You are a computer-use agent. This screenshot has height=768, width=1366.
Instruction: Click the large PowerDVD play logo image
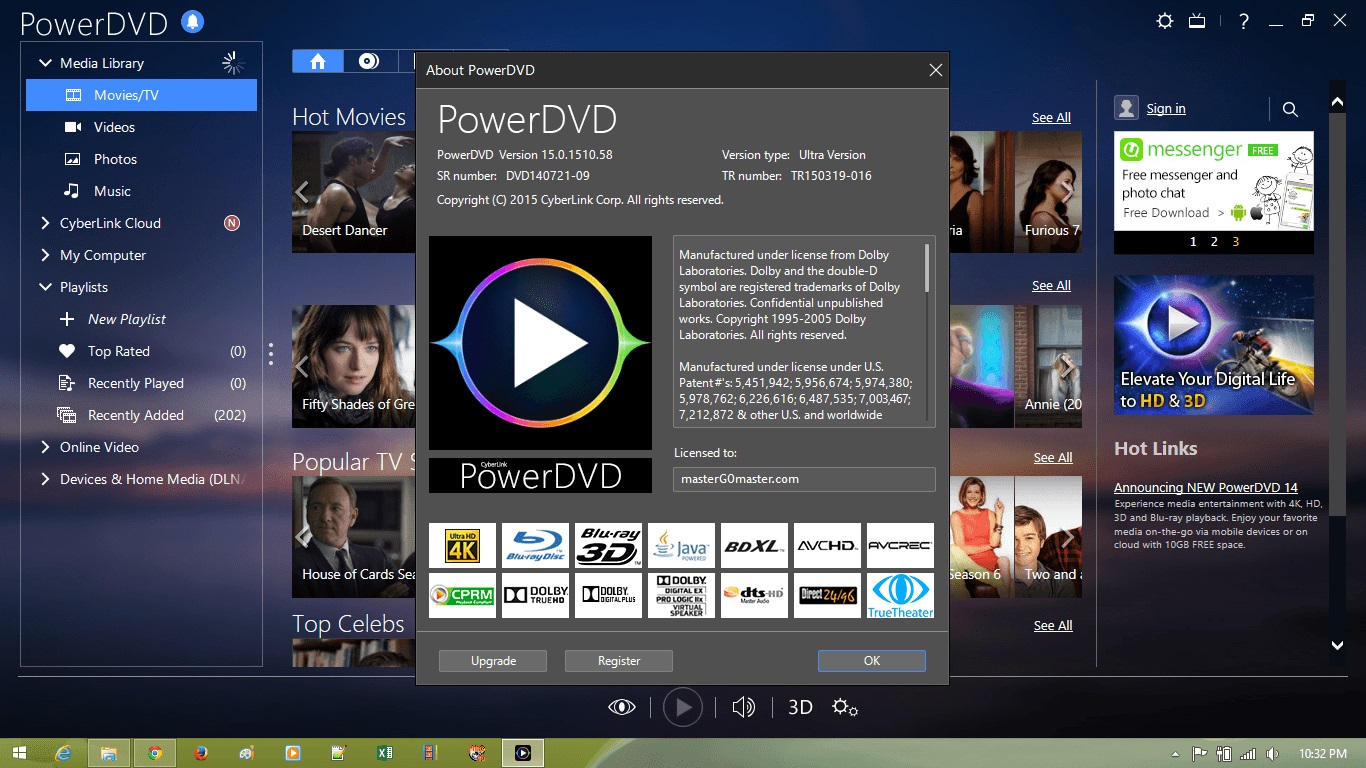540,343
